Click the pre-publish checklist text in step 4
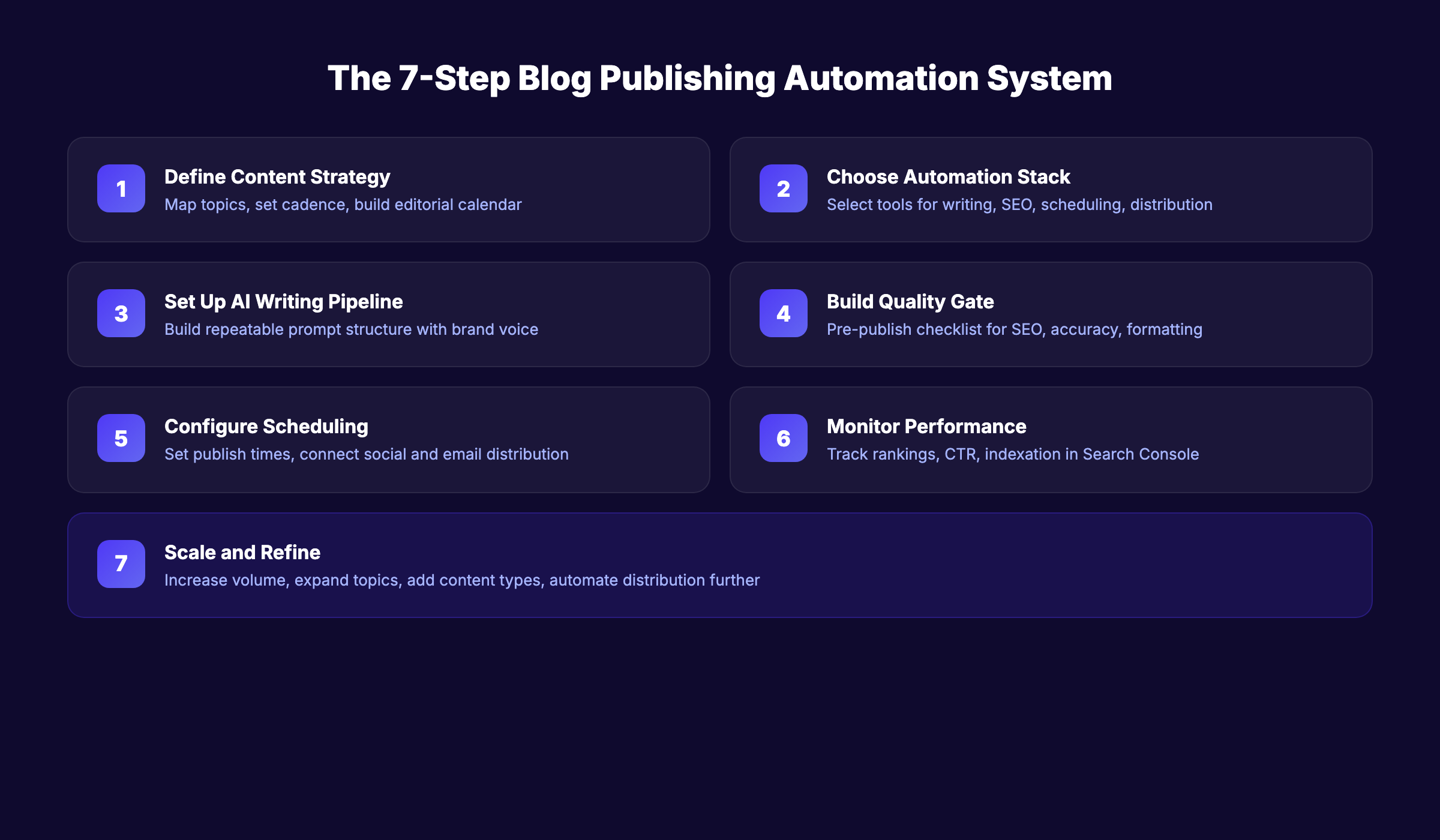 coord(1013,329)
